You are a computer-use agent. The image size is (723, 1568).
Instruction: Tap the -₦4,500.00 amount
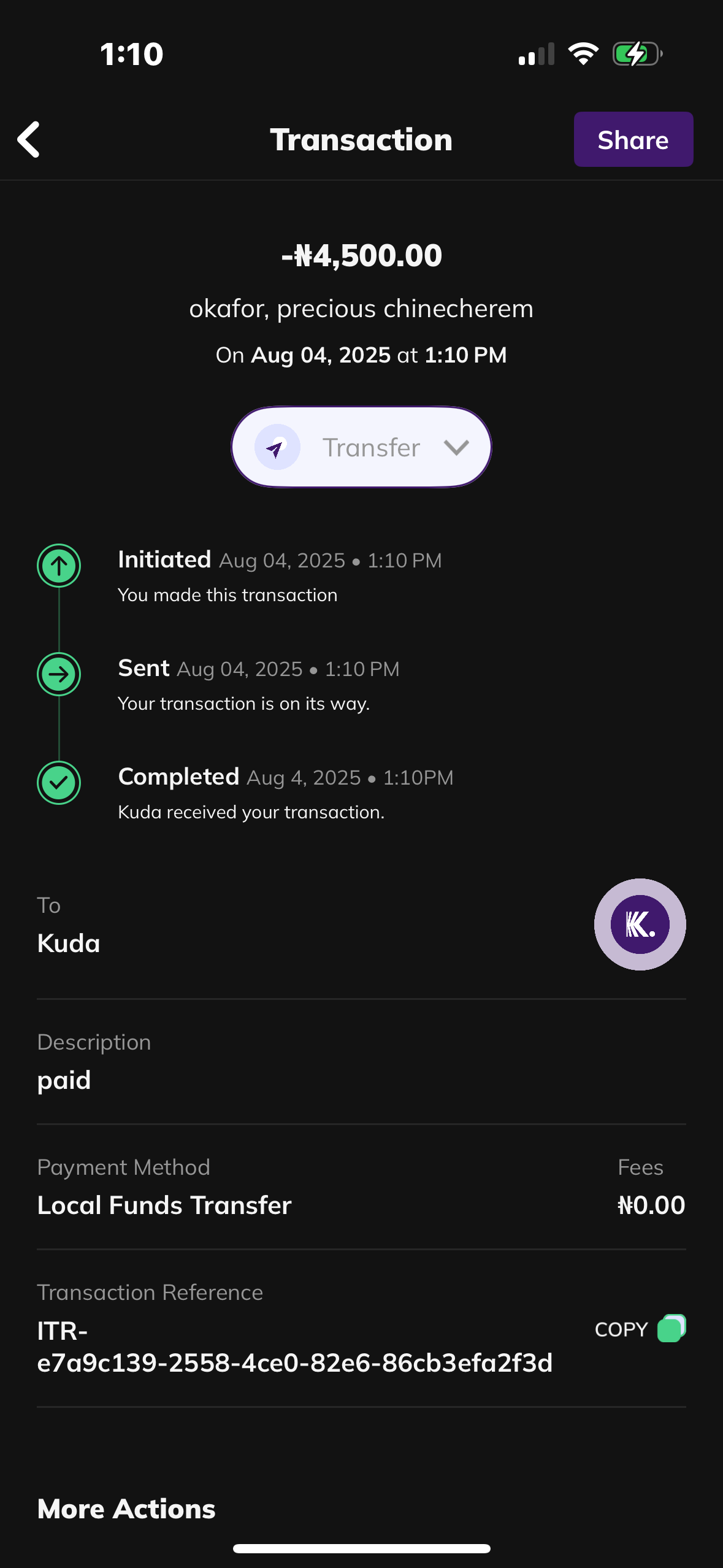tap(361, 255)
